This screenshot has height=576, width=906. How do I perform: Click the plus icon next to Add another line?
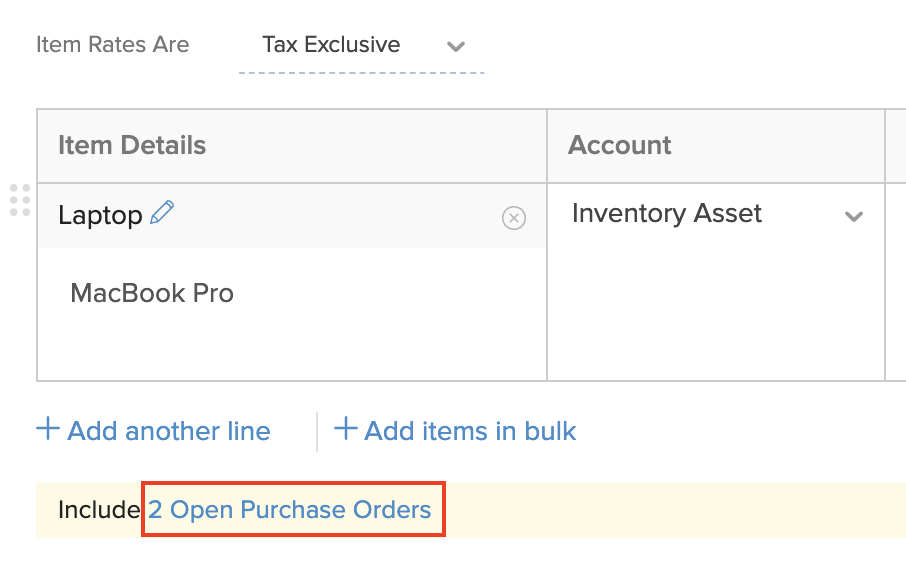(46, 429)
